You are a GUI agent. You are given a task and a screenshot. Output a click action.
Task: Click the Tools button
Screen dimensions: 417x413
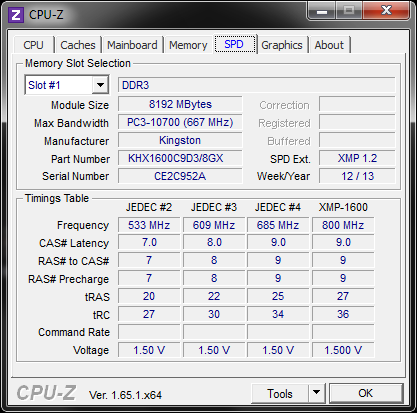[x=280, y=394]
